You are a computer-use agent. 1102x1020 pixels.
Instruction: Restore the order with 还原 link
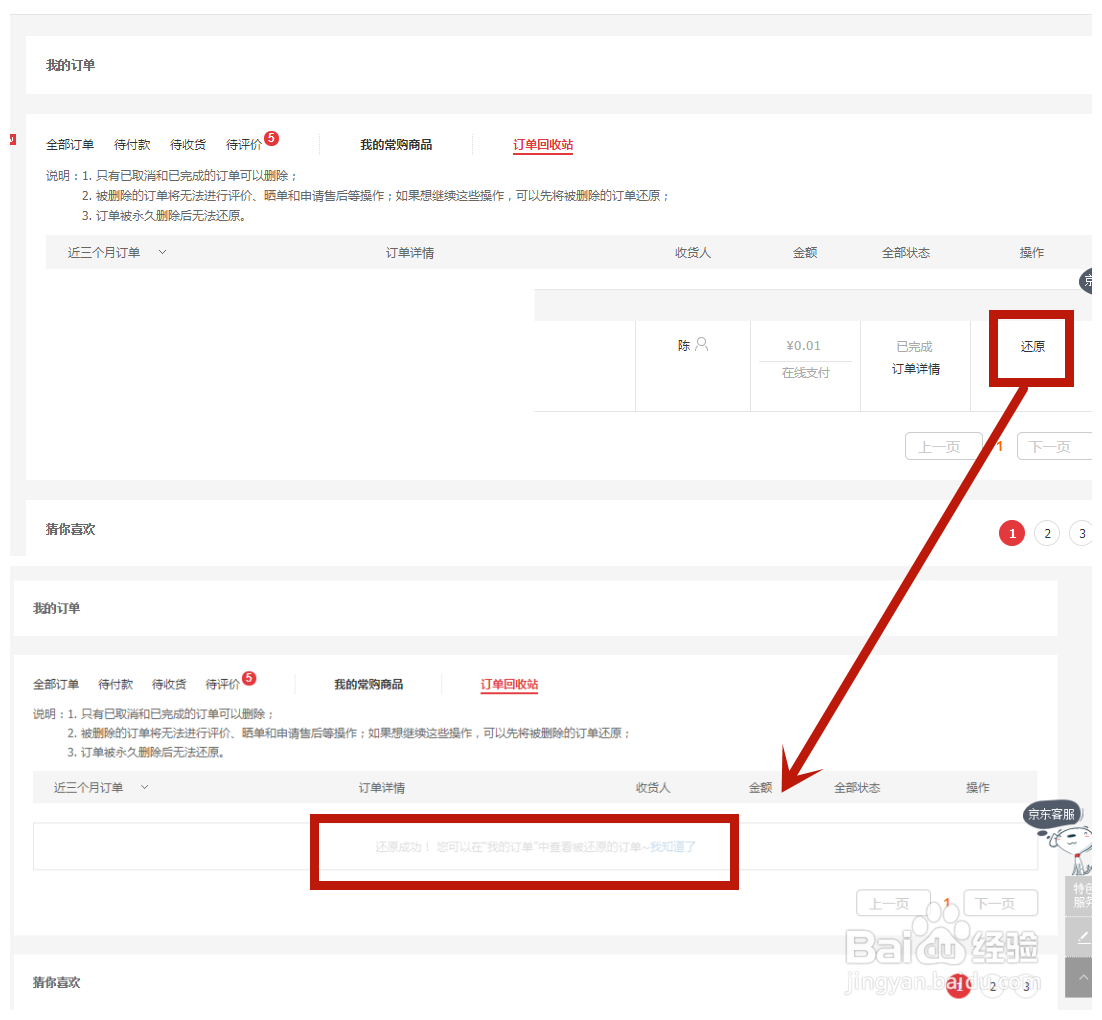(1032, 347)
